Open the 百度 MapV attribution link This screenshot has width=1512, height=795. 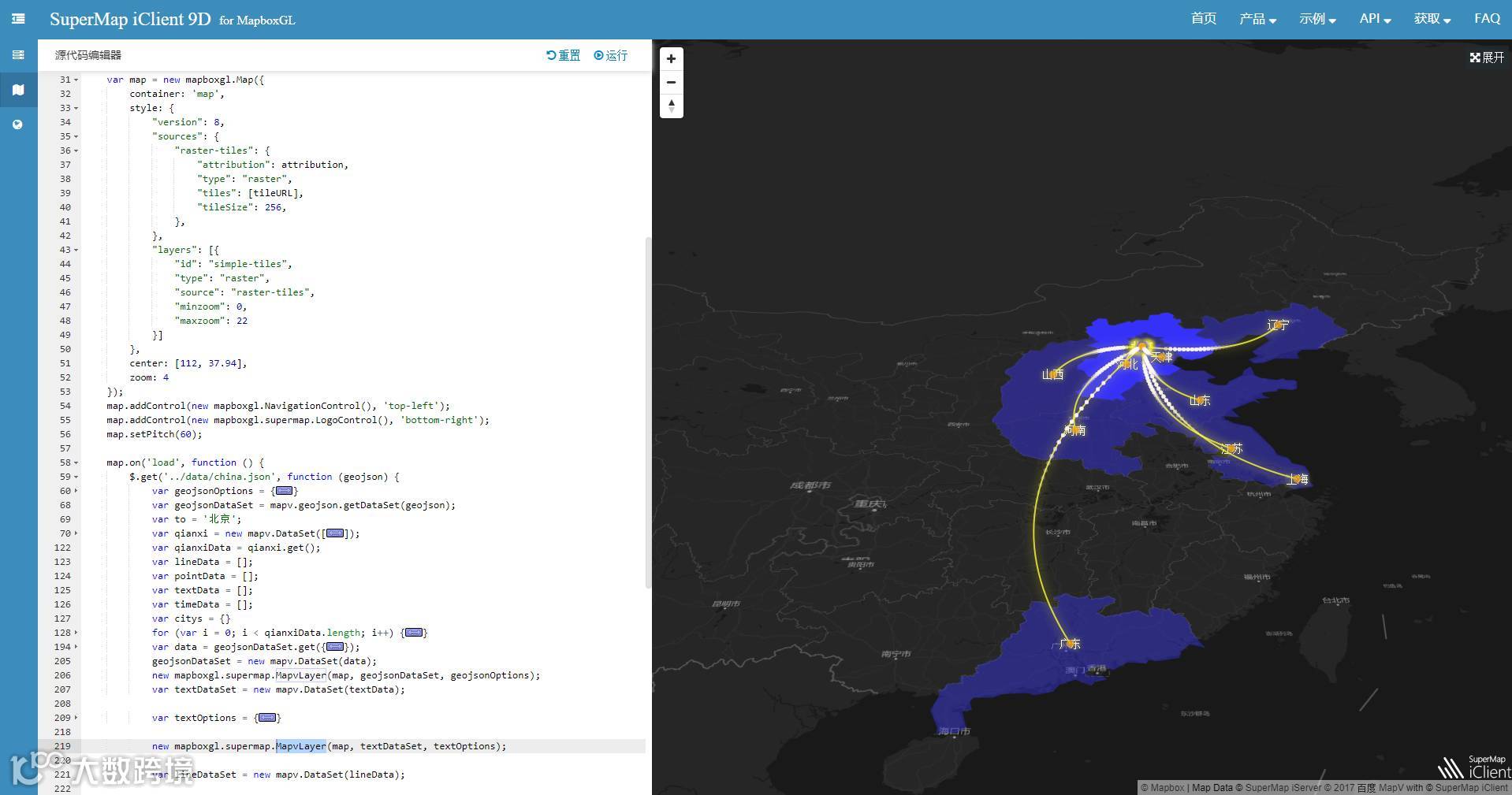(x=1380, y=787)
